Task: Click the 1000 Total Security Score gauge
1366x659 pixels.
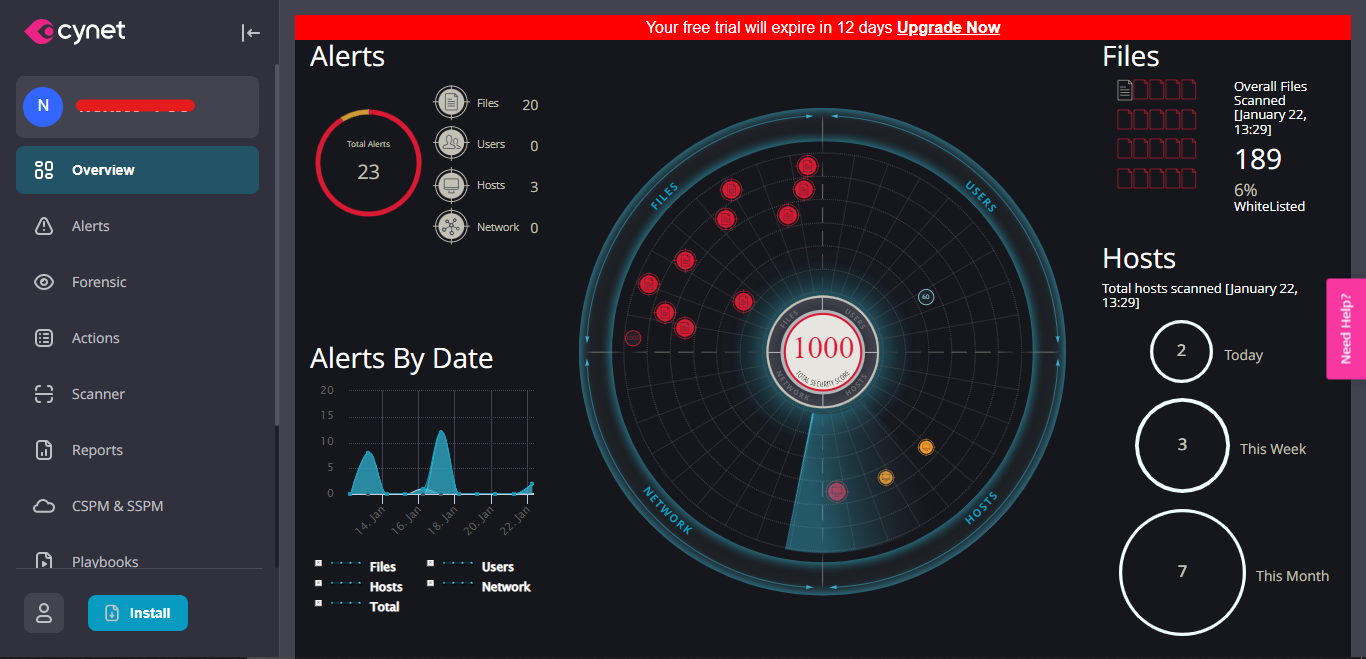Action: click(x=823, y=349)
